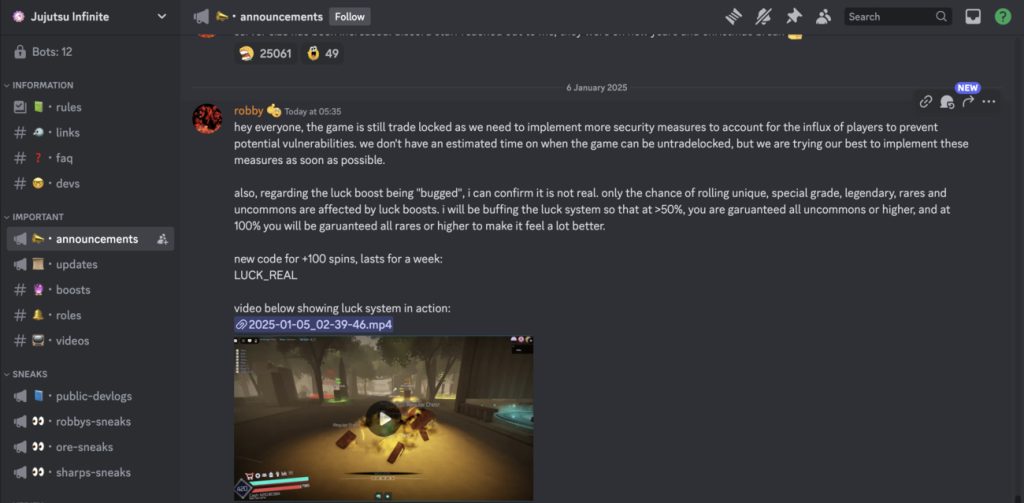Collapse the IMPORTANT category

[34, 217]
